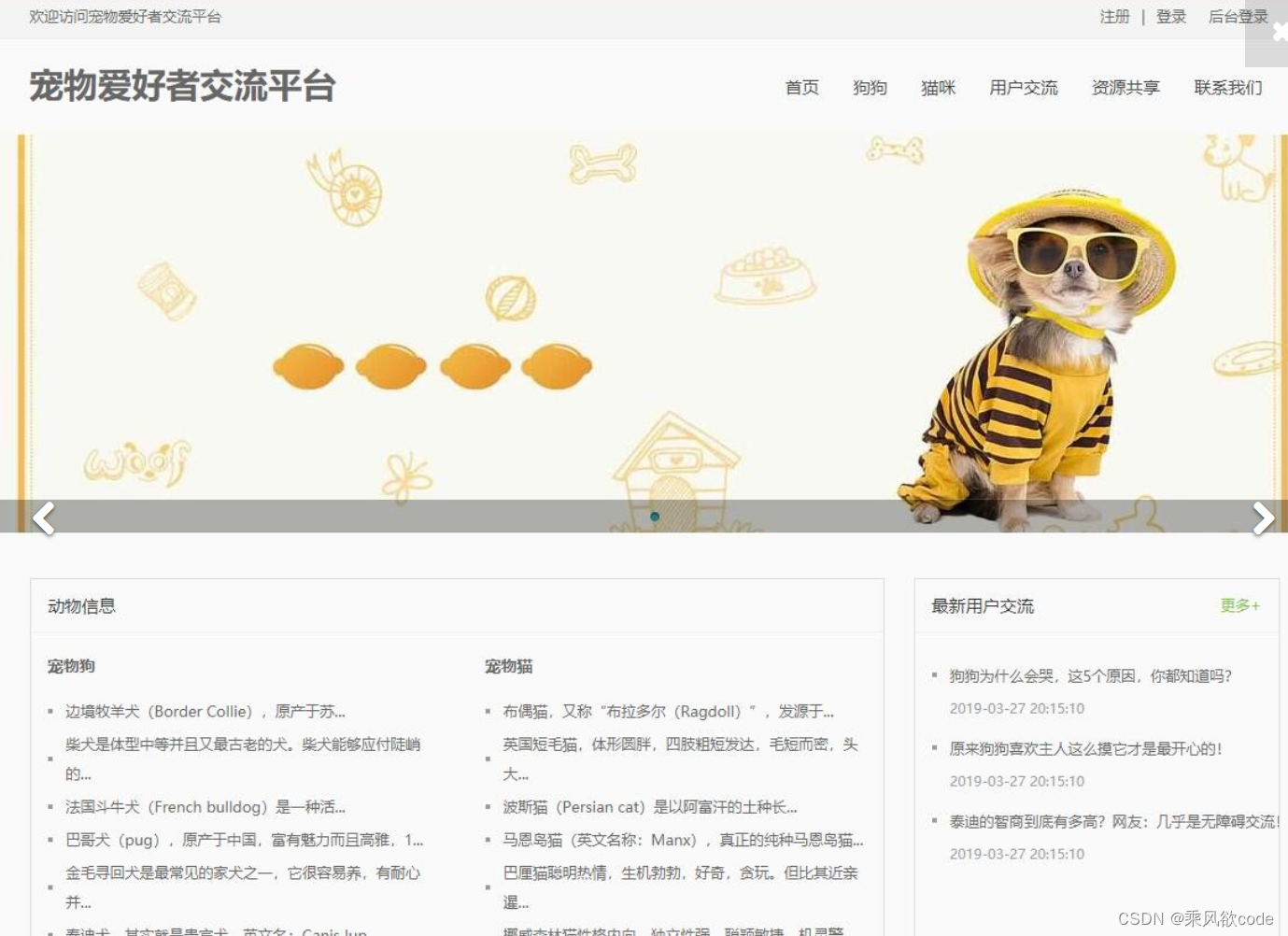This screenshot has height=936, width=1288.
Task: Click the 注册 registration link
Action: click(1113, 16)
